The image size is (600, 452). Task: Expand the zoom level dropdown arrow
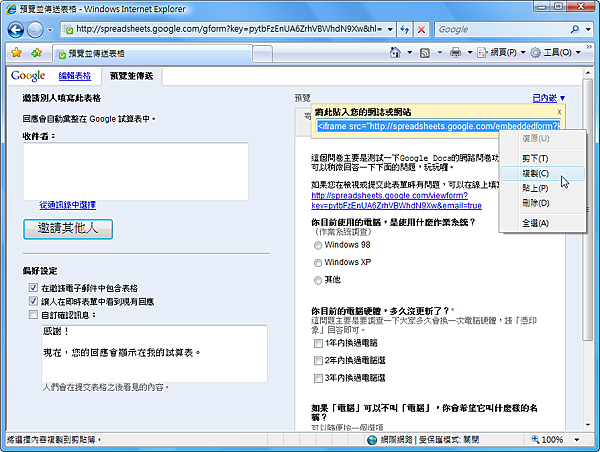click(x=577, y=440)
